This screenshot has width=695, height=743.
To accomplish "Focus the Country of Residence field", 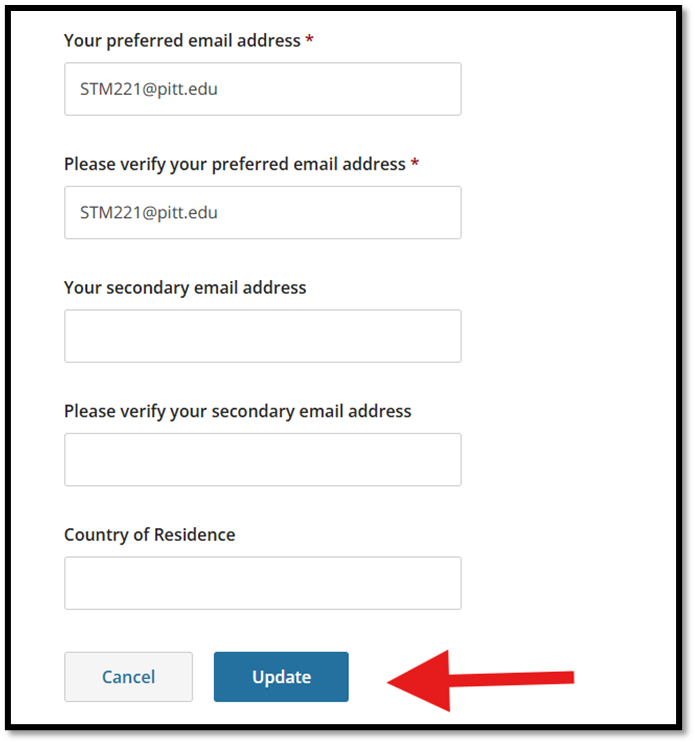I will [262, 583].
